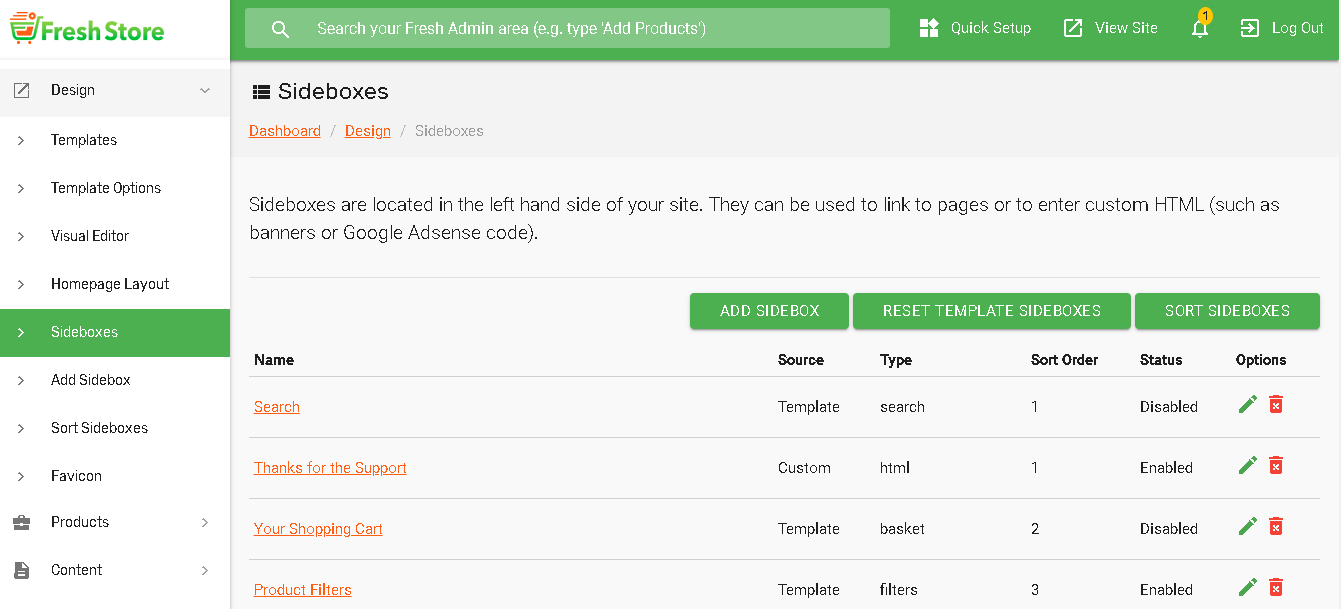
Task: Edit the Your Shopping Cart sidebox
Action: (1247, 526)
